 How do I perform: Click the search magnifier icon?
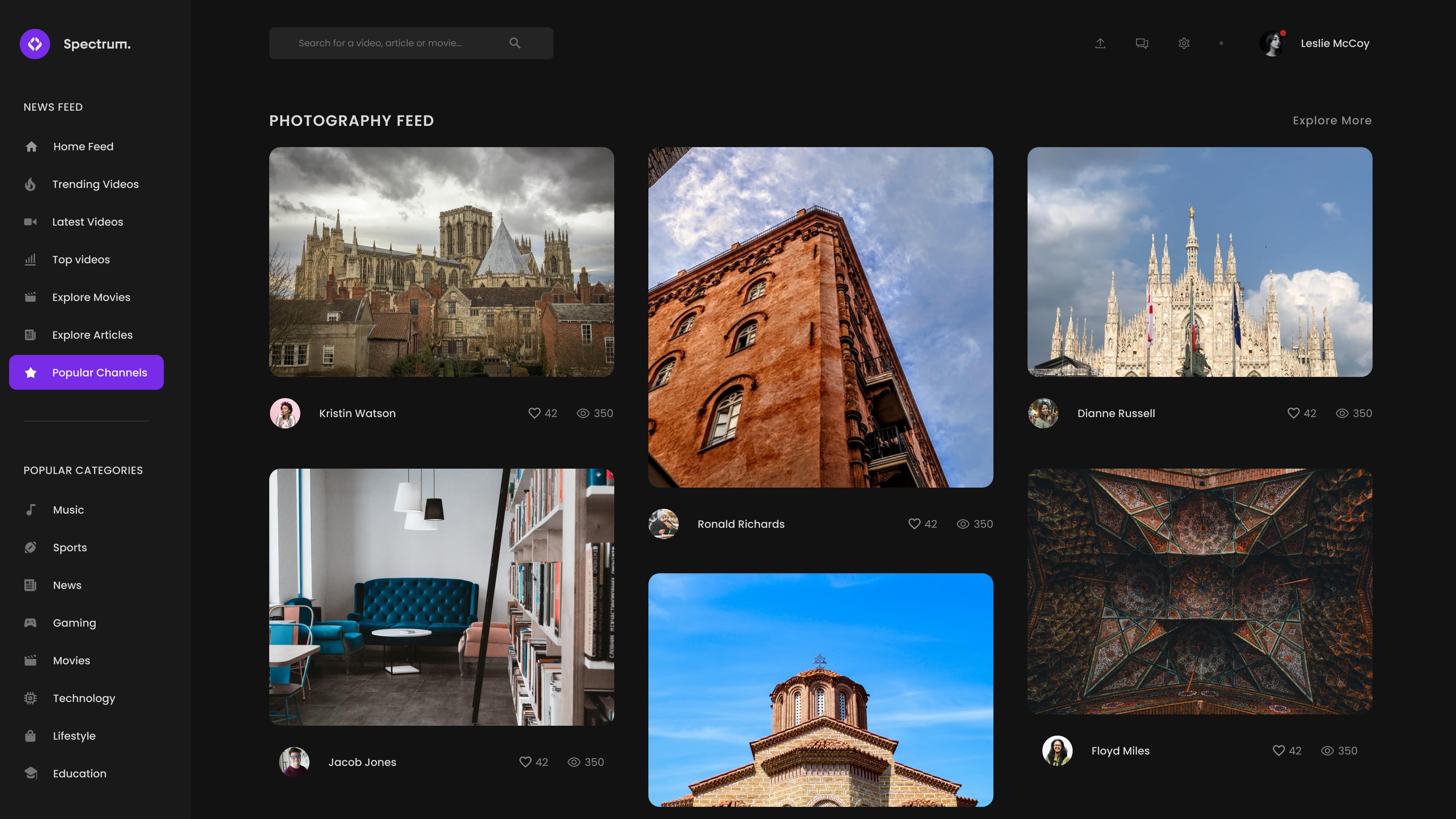[515, 43]
